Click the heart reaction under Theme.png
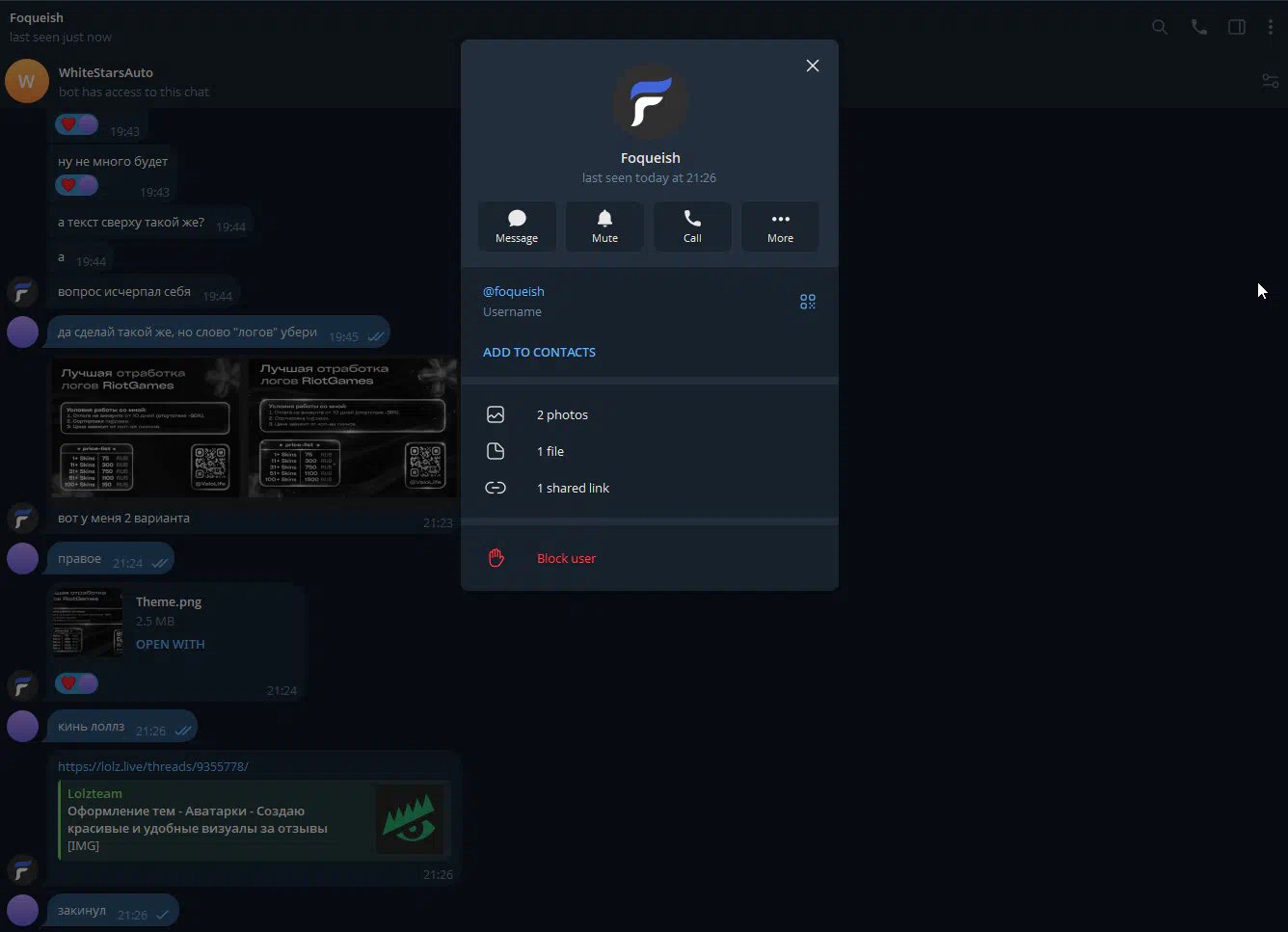The height and width of the screenshot is (932, 1288). click(76, 682)
